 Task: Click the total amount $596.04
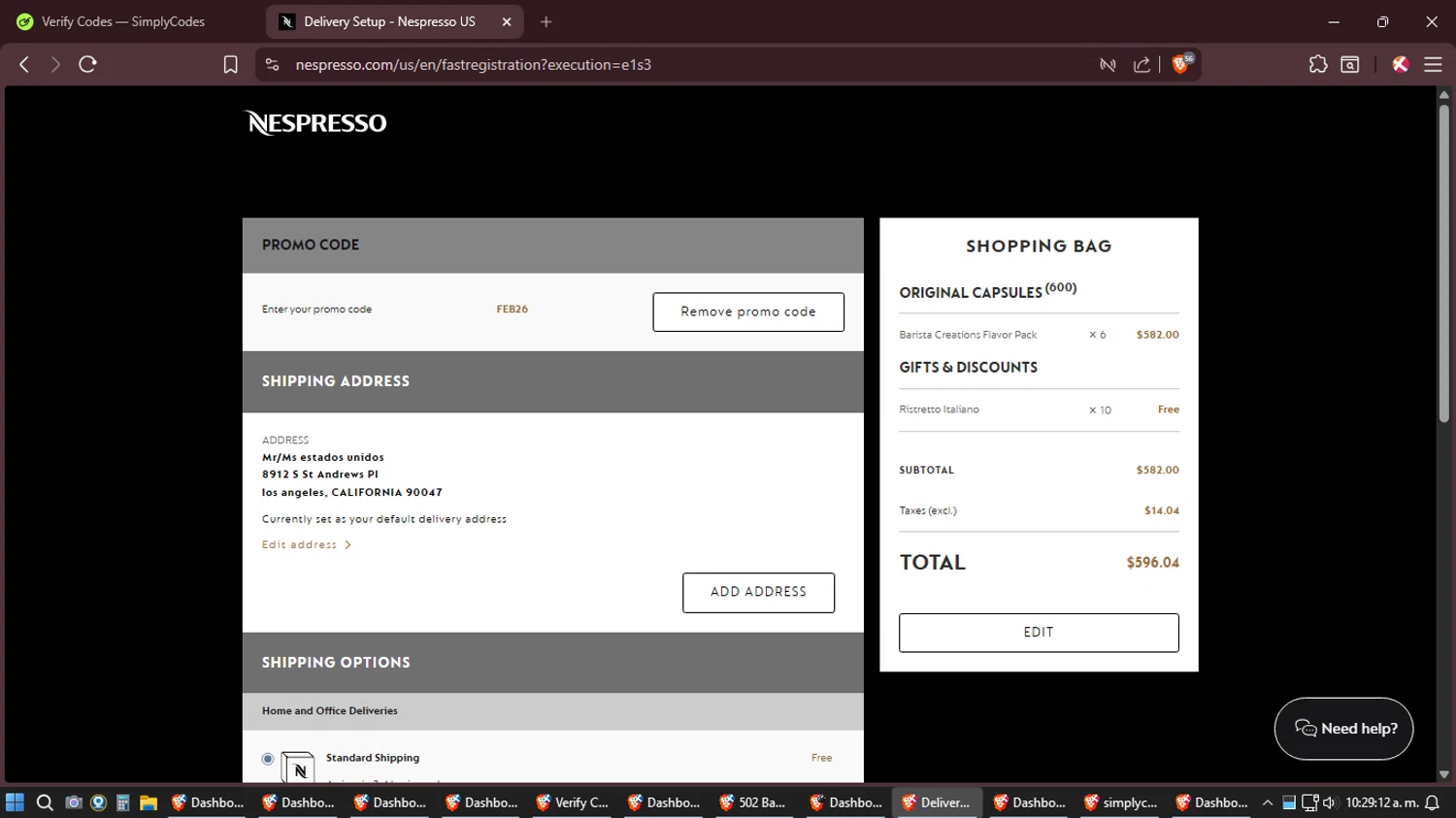(1152, 563)
